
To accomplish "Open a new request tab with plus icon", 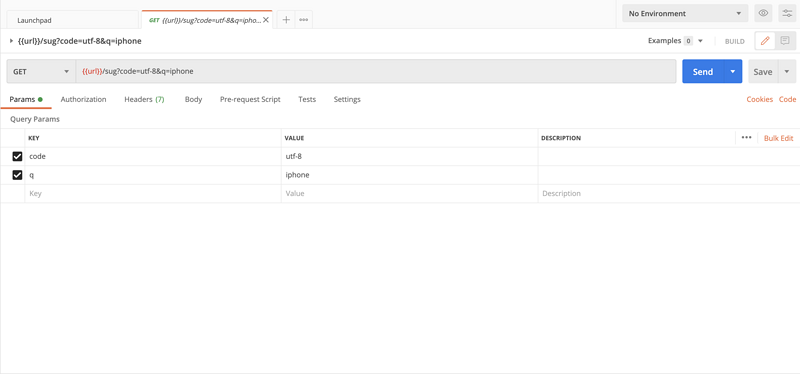I will click(x=286, y=20).
